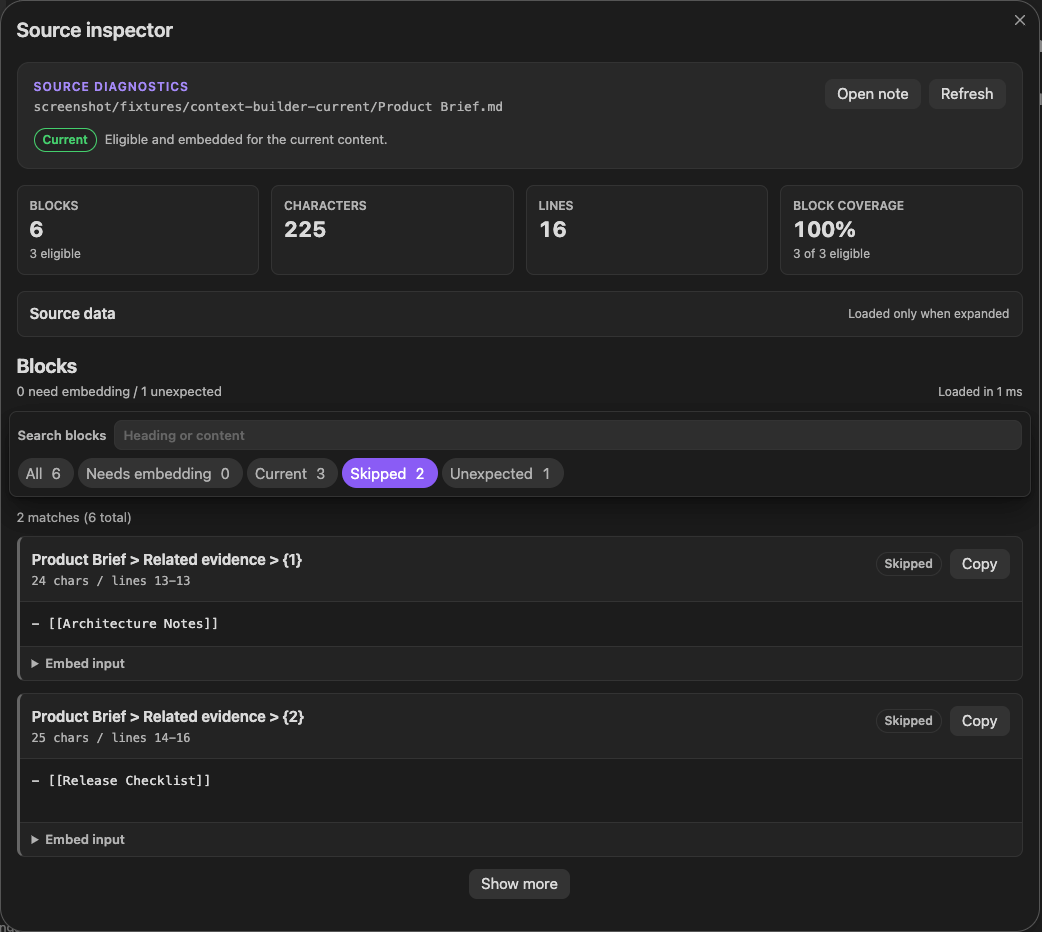Click the "[[Release Checklist]]" content line
The image size is (1042, 932).
pos(121,780)
